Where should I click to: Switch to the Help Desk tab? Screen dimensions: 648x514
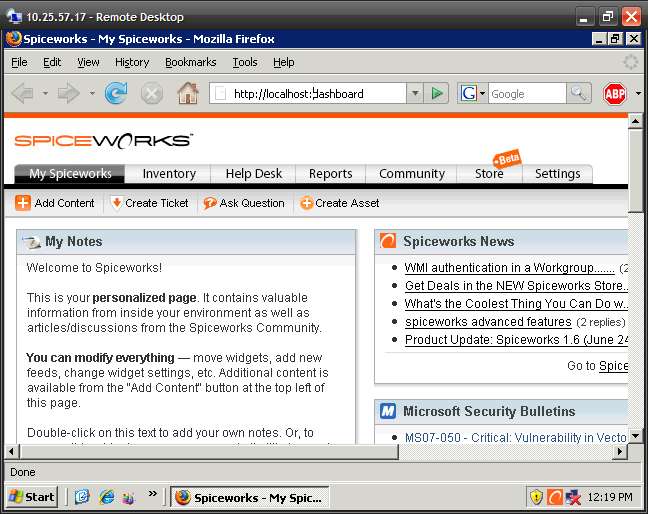tap(254, 174)
